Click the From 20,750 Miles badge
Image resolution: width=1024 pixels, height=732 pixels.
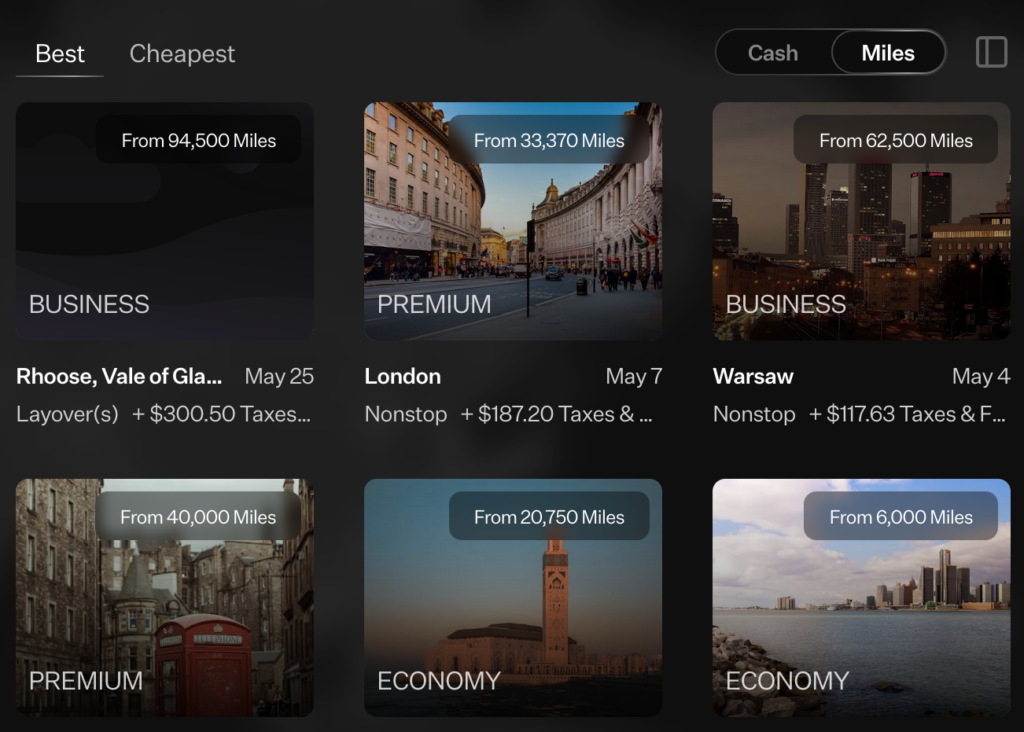coord(548,517)
